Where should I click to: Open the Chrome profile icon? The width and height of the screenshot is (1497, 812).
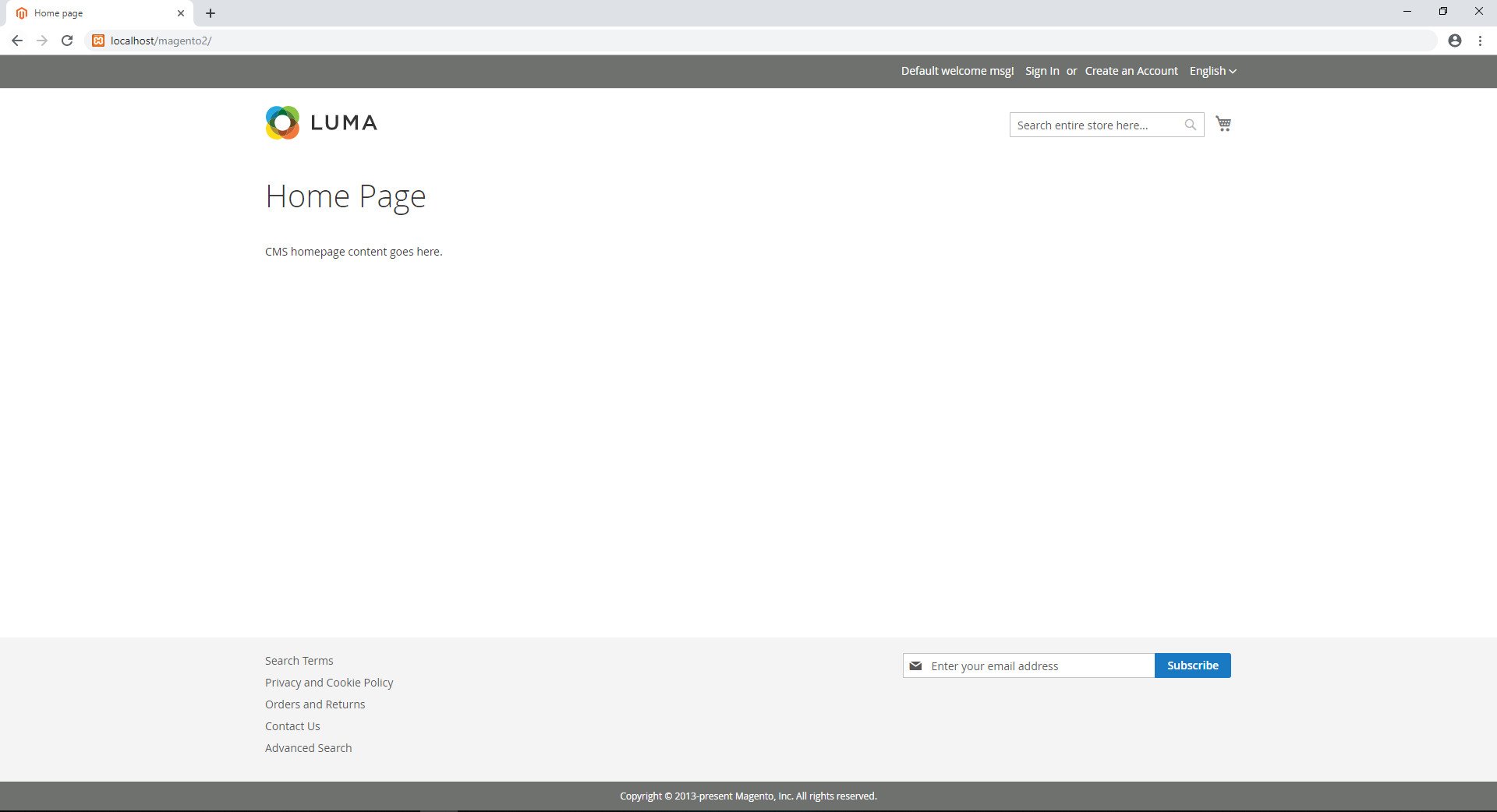[x=1454, y=41]
